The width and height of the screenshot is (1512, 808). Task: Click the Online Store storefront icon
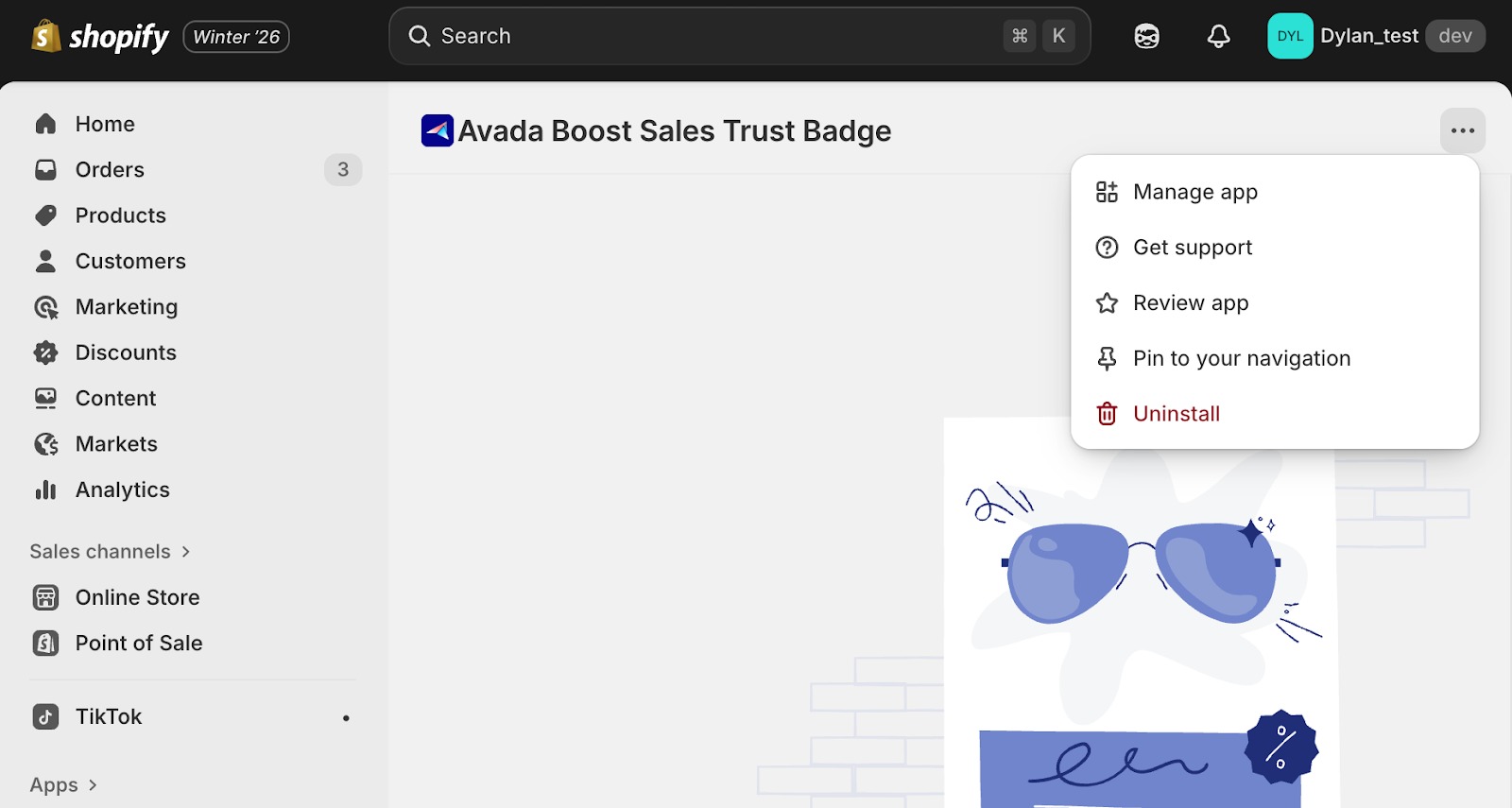tap(45, 597)
